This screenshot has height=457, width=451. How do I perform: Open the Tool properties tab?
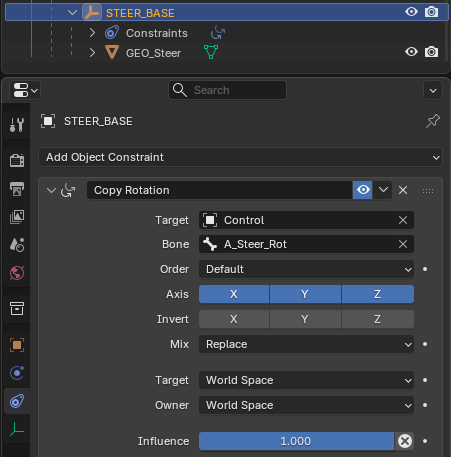17,125
